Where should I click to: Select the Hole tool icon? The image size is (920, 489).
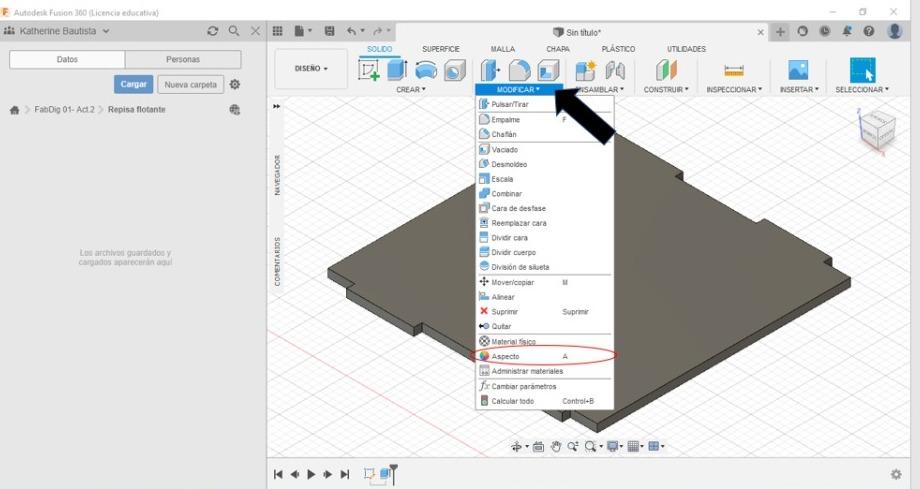[x=454, y=70]
